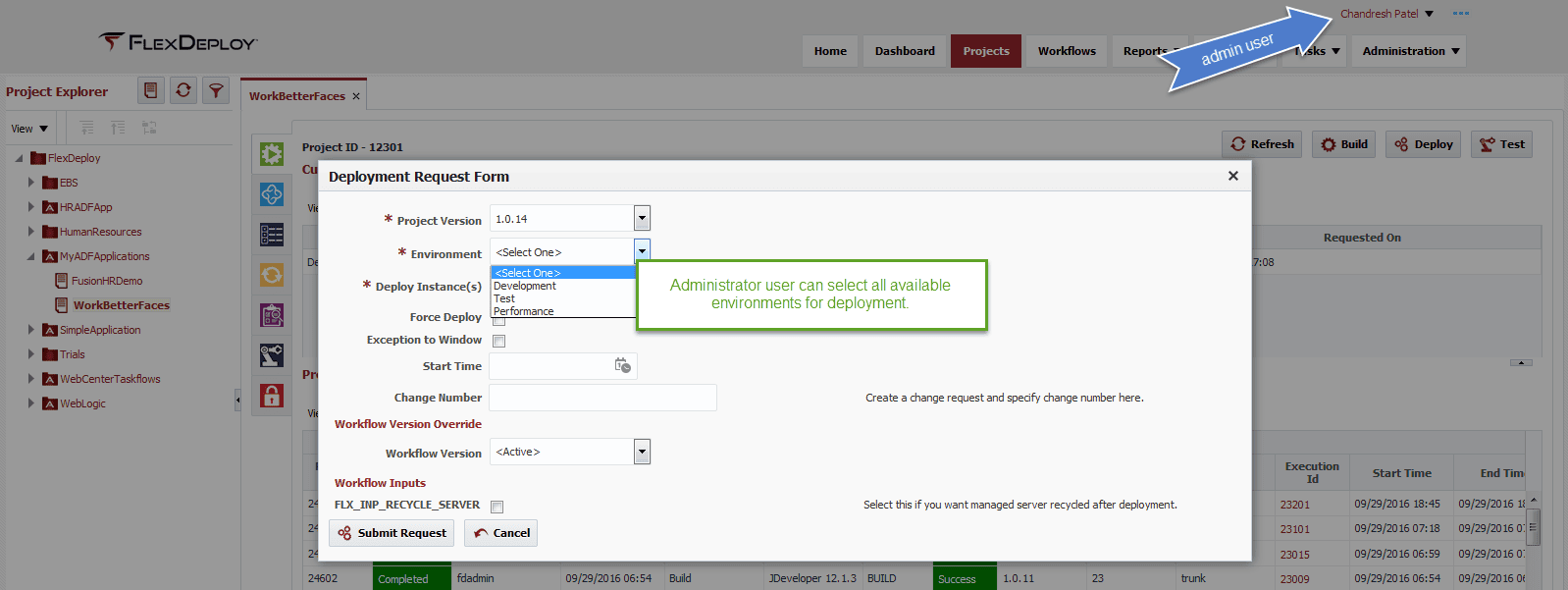Open the blue configuration side tab icon

tap(272, 194)
